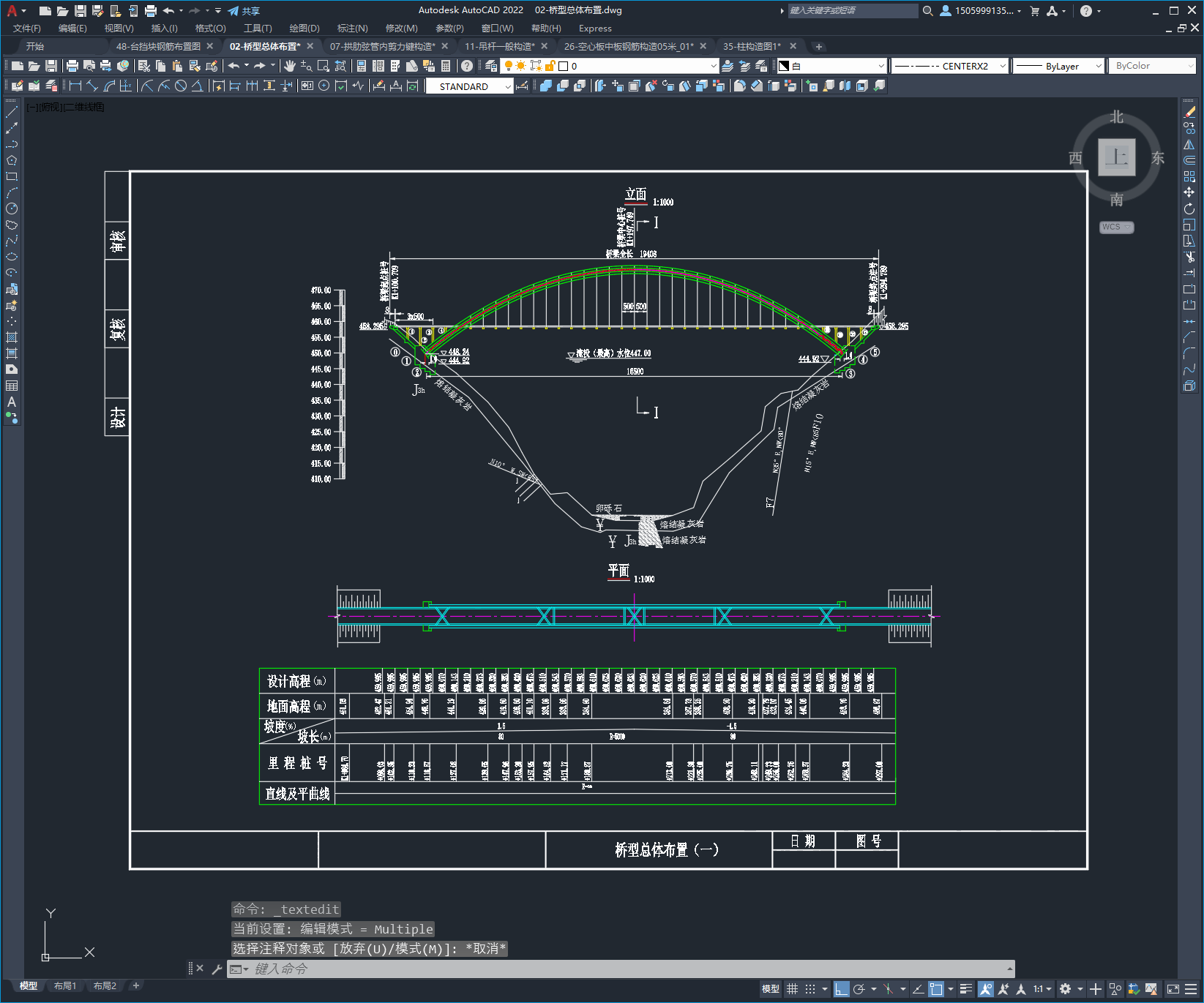
Task: Select the Trim modify tool
Action: click(1189, 257)
